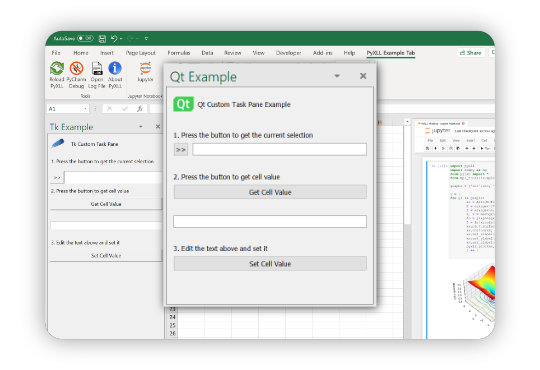Click Set Cell Value in Qt pane
The image size is (540, 370).
(270, 264)
